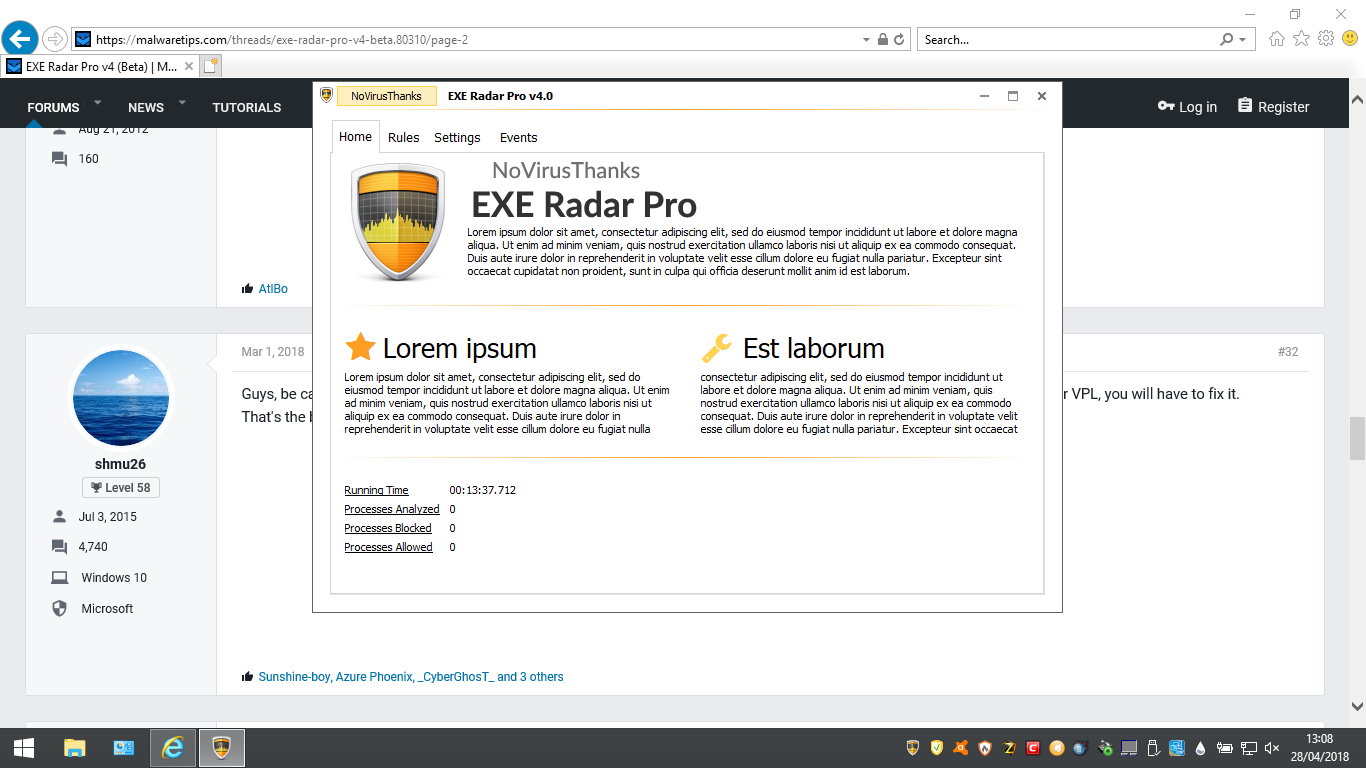Screen dimensions: 1366x768
Task: Open the Events tab
Action: click(518, 138)
